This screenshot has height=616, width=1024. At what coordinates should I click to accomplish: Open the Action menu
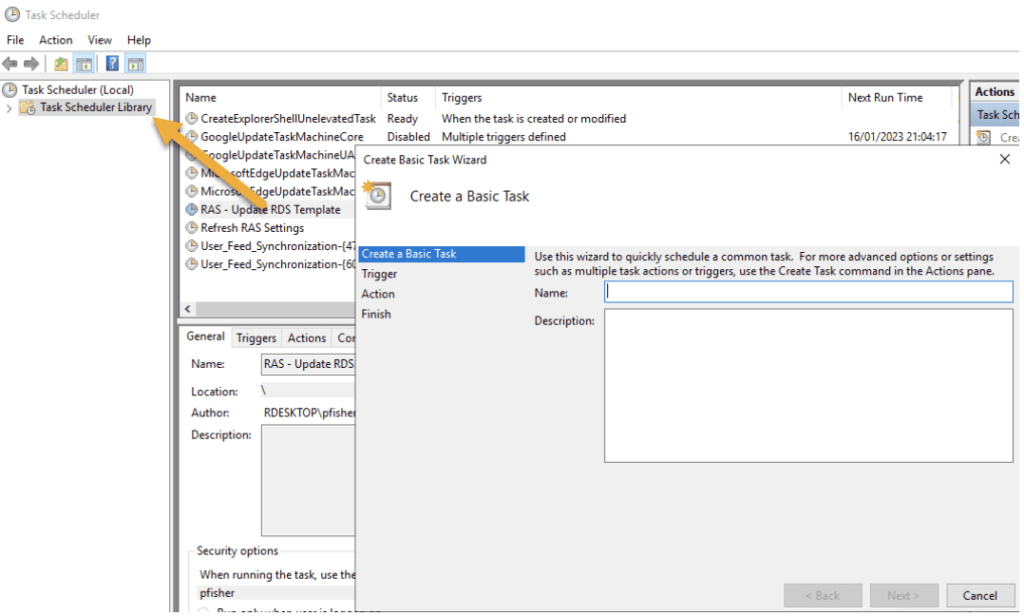pos(56,40)
